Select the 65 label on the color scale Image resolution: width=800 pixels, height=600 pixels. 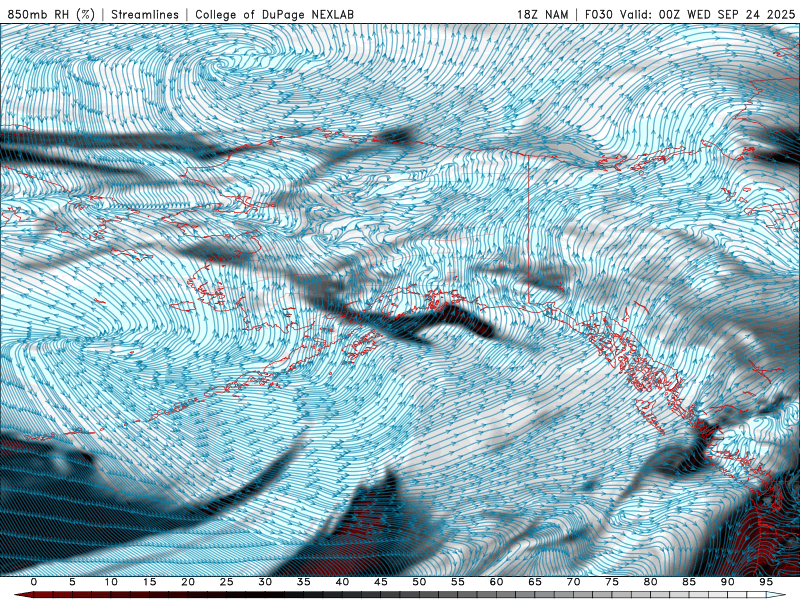click(x=535, y=582)
